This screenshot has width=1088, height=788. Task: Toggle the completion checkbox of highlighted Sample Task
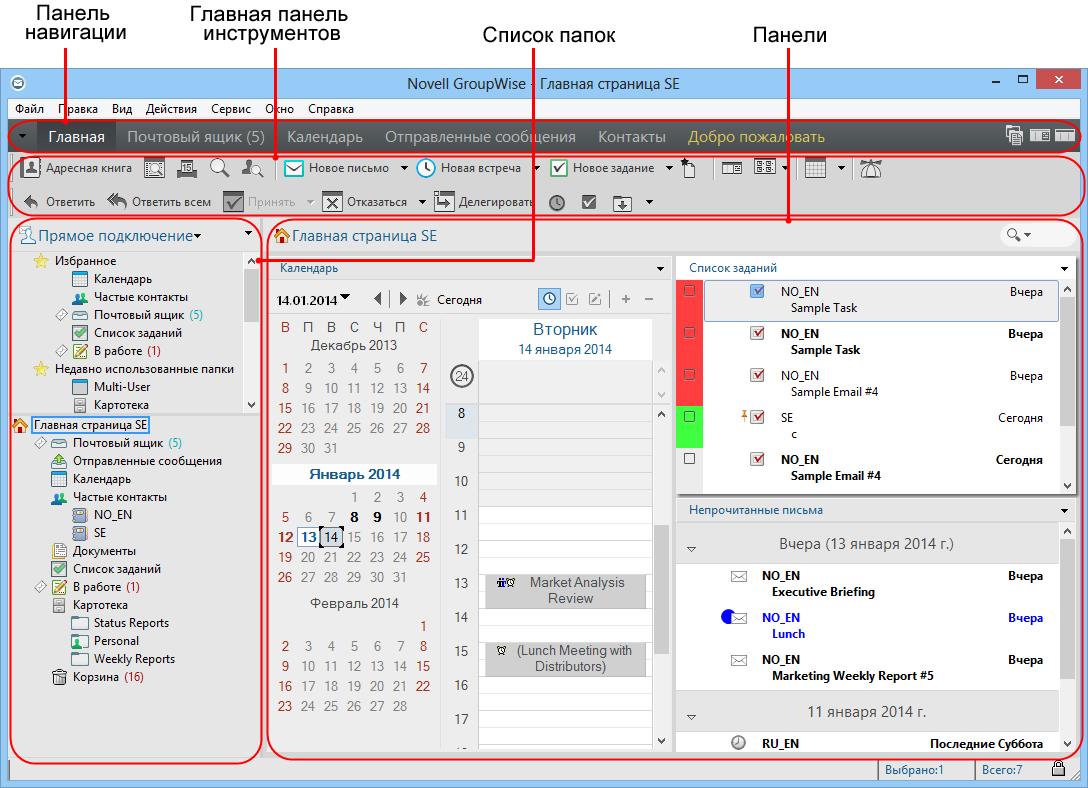click(757, 291)
